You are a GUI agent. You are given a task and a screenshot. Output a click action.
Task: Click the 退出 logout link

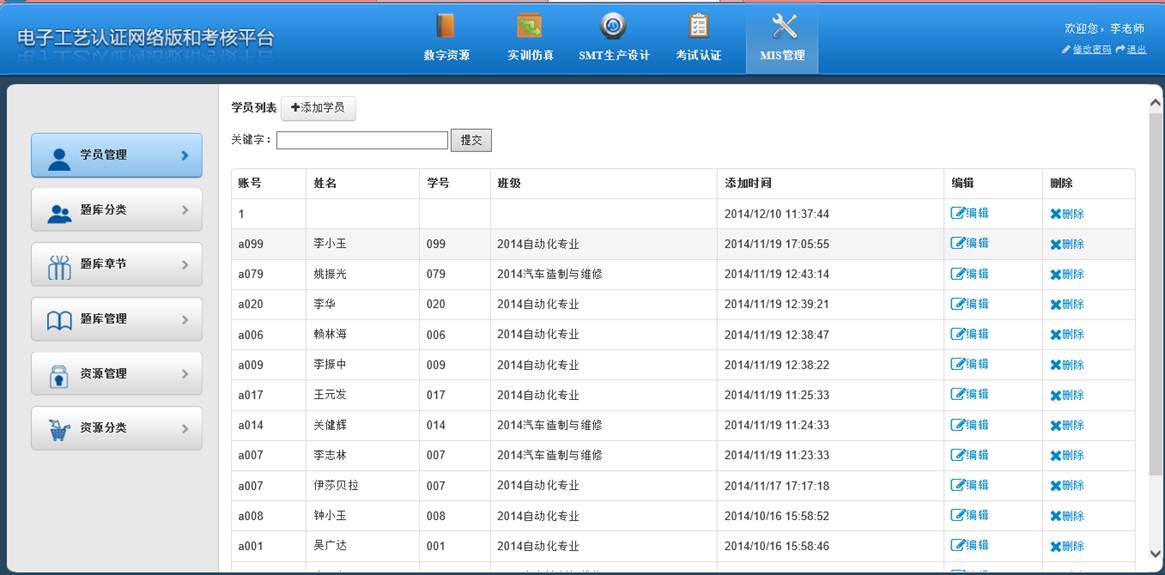(1136, 49)
